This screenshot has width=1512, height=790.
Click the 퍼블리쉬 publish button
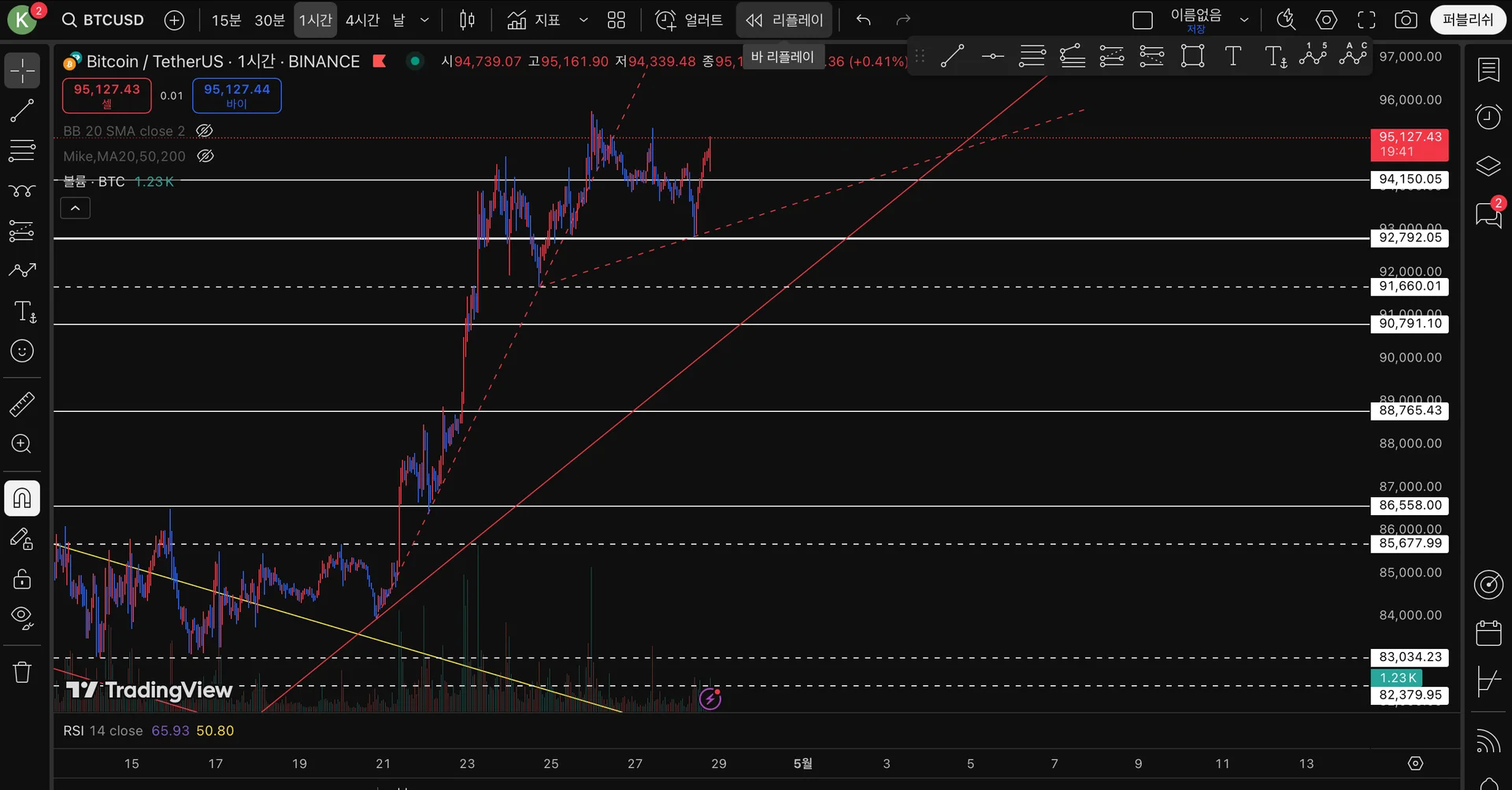point(1468,20)
